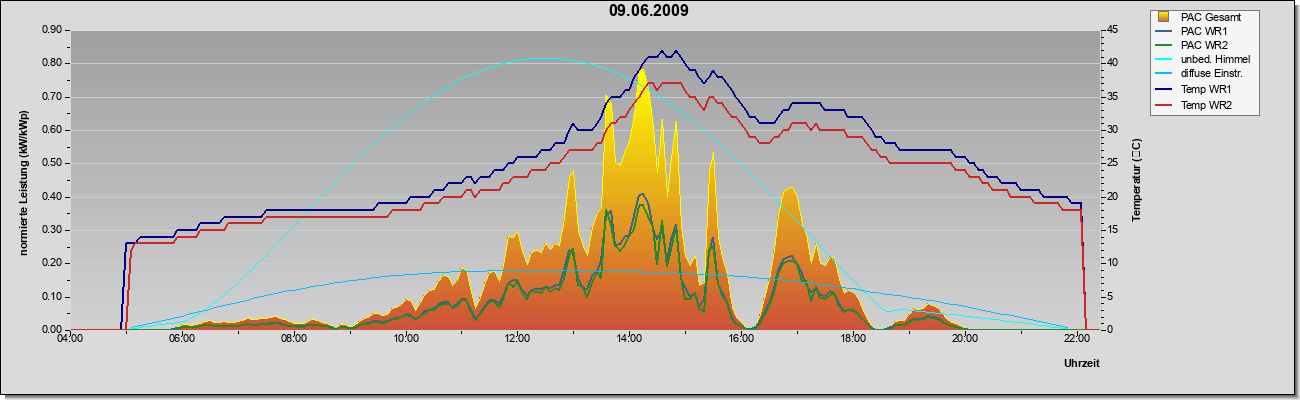Image resolution: width=1300 pixels, height=400 pixels.
Task: Click the chart title 09.06.2009
Action: point(648,11)
